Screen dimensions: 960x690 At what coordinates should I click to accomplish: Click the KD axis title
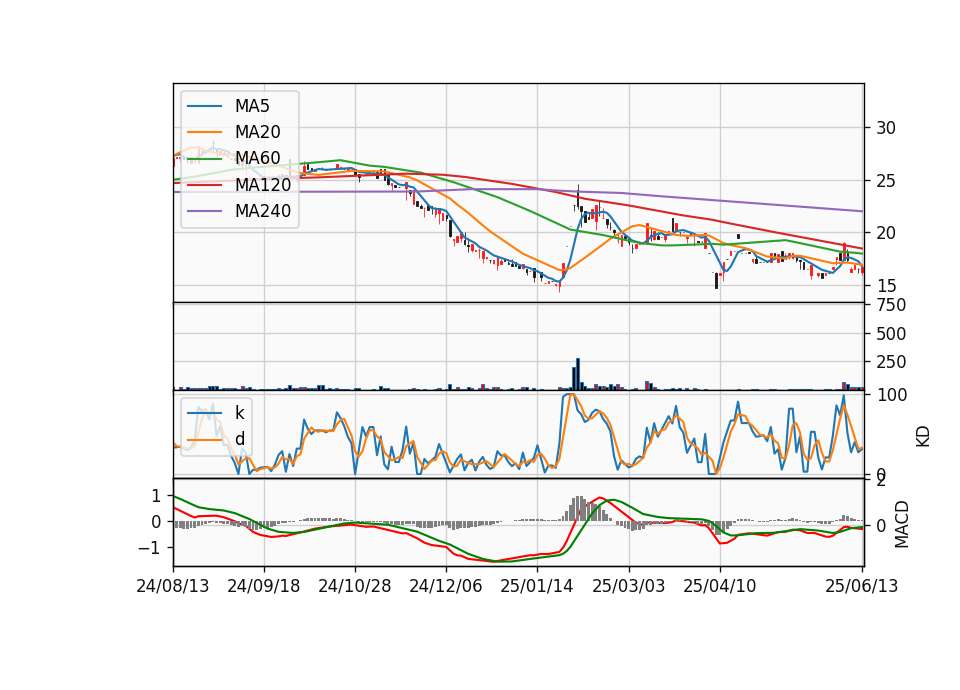click(x=923, y=436)
